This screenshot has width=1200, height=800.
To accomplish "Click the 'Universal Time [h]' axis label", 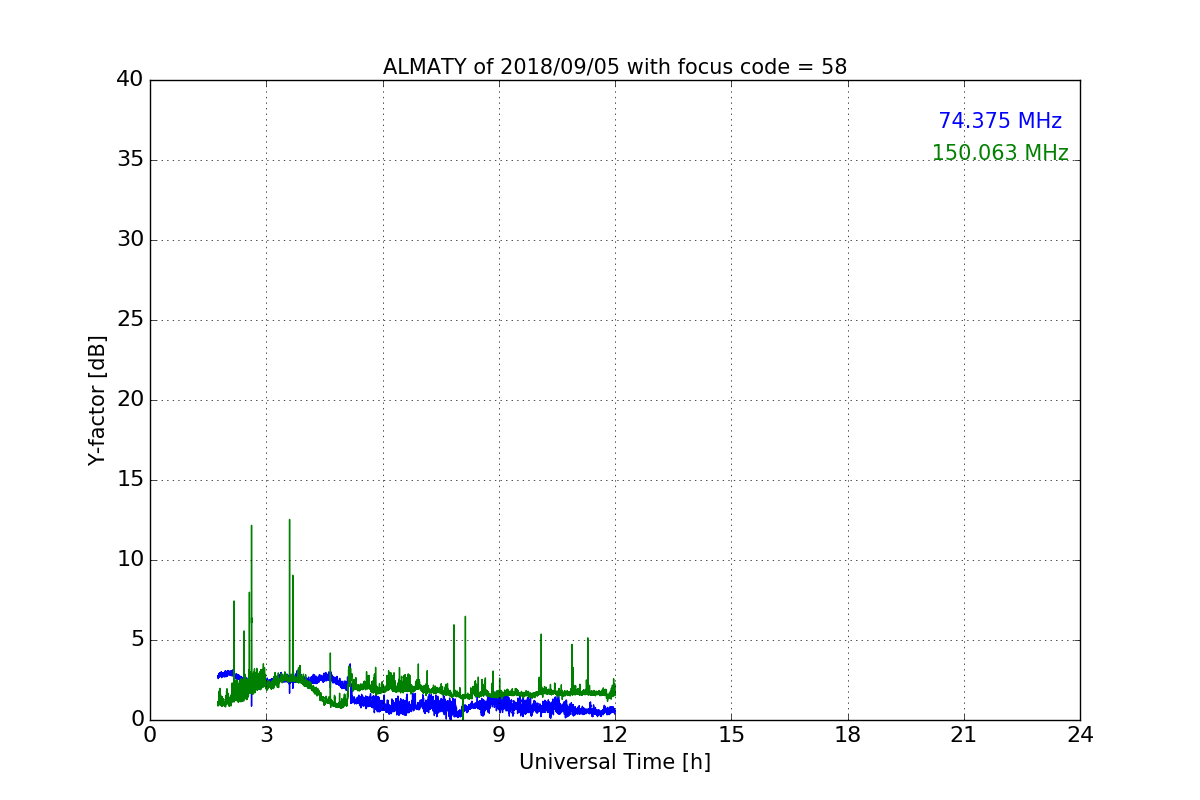I will [x=615, y=762].
